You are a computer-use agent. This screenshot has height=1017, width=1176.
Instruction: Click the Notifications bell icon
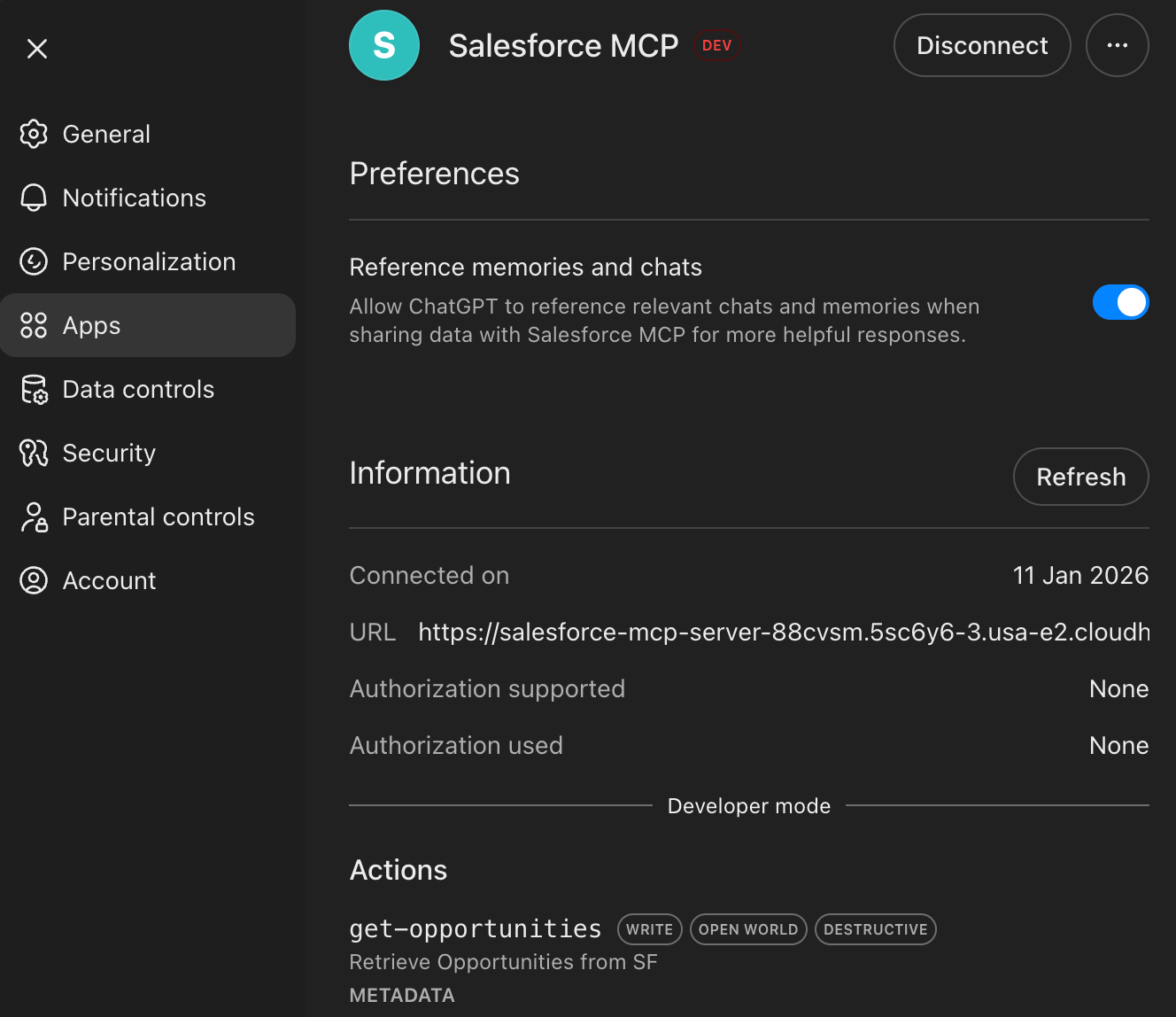[x=34, y=198]
